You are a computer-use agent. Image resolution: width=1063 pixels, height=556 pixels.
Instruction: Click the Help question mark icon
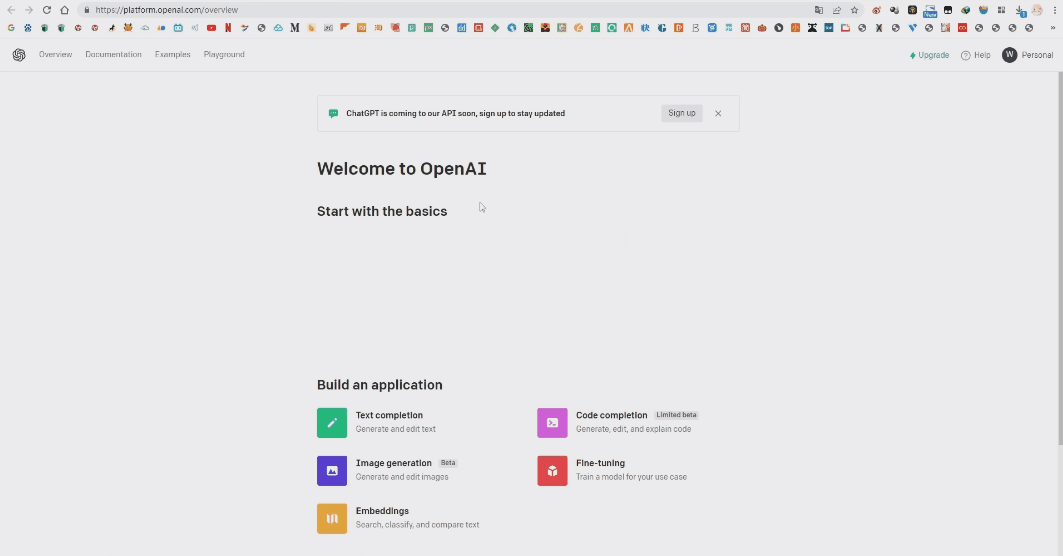965,55
